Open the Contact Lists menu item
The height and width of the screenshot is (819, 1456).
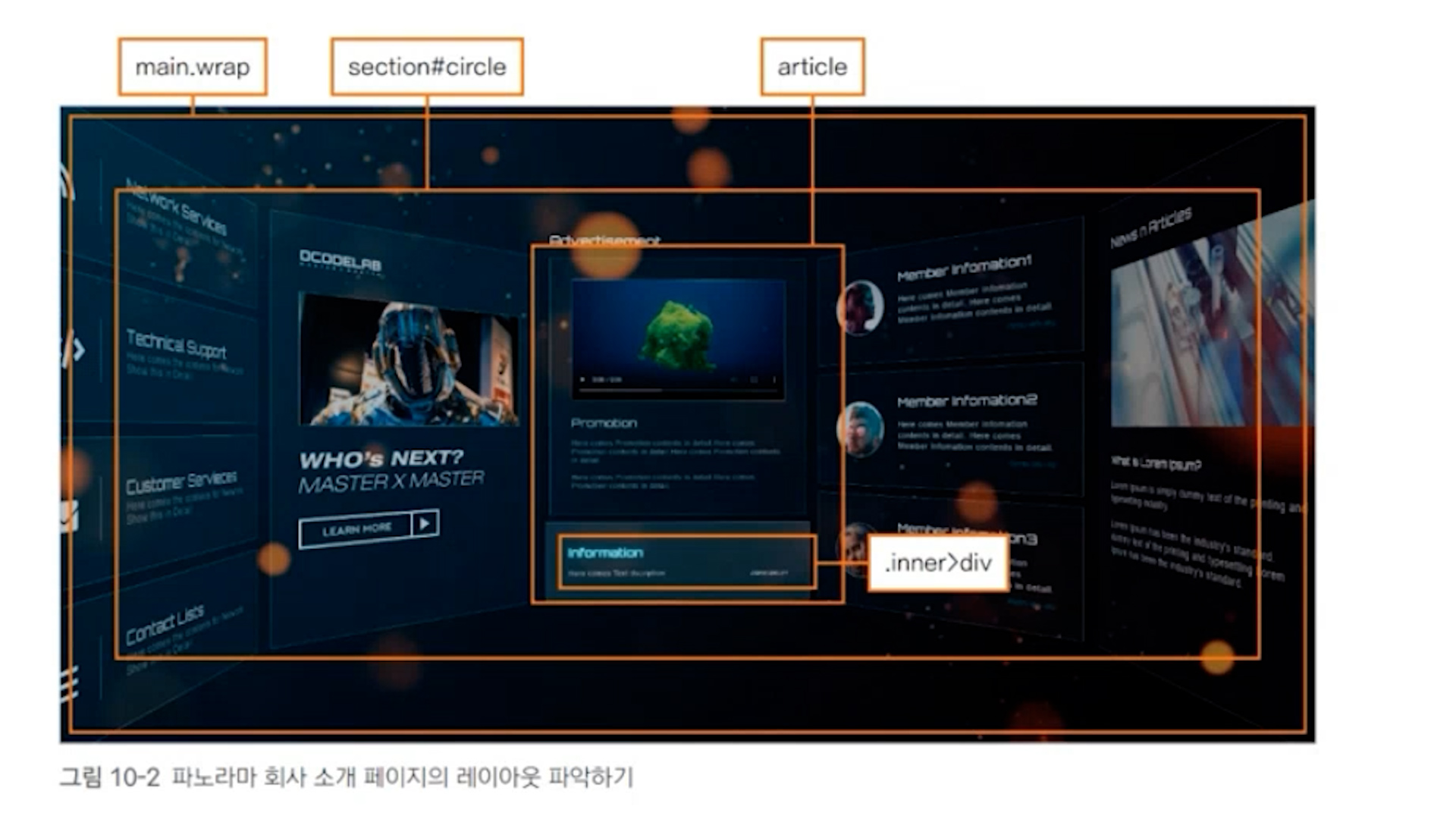[x=165, y=625]
